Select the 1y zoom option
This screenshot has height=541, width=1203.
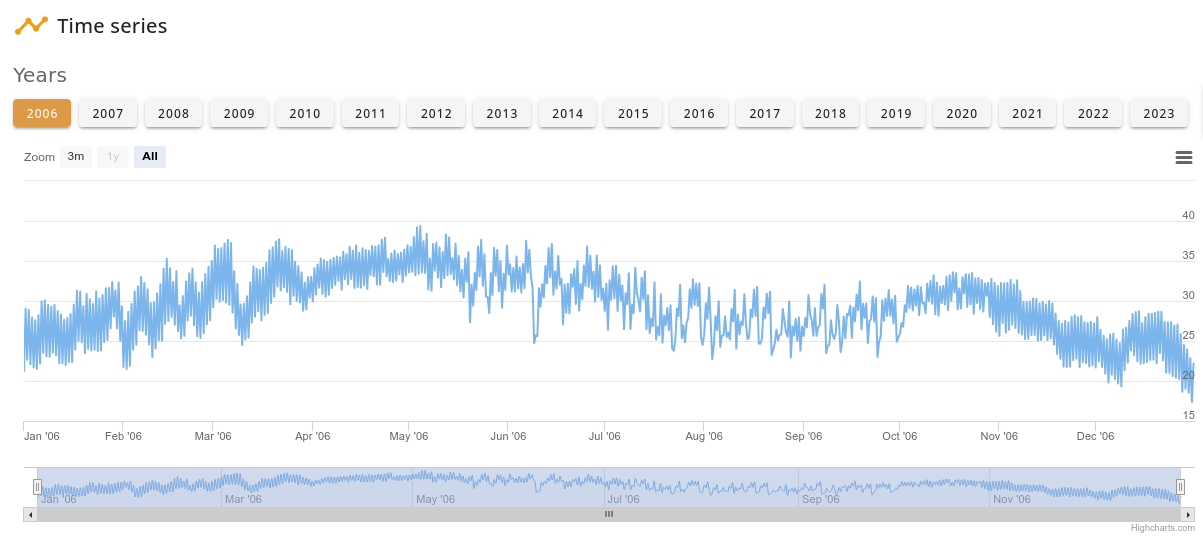[x=113, y=157]
